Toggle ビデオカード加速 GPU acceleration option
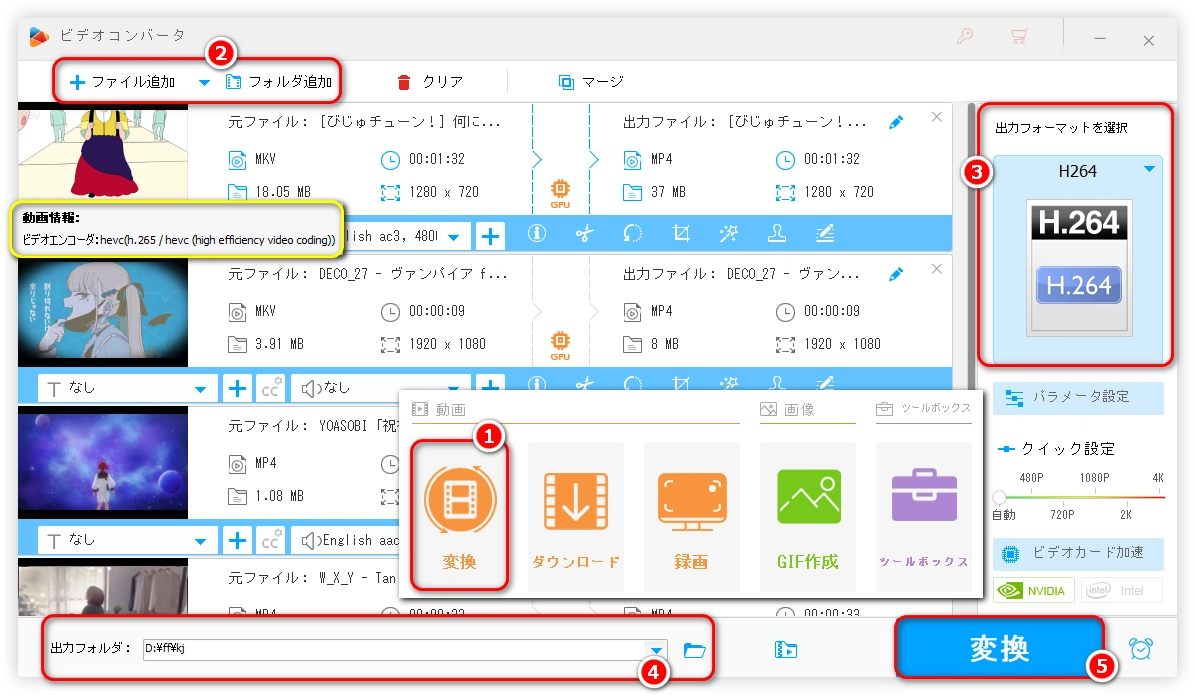 pos(1078,553)
